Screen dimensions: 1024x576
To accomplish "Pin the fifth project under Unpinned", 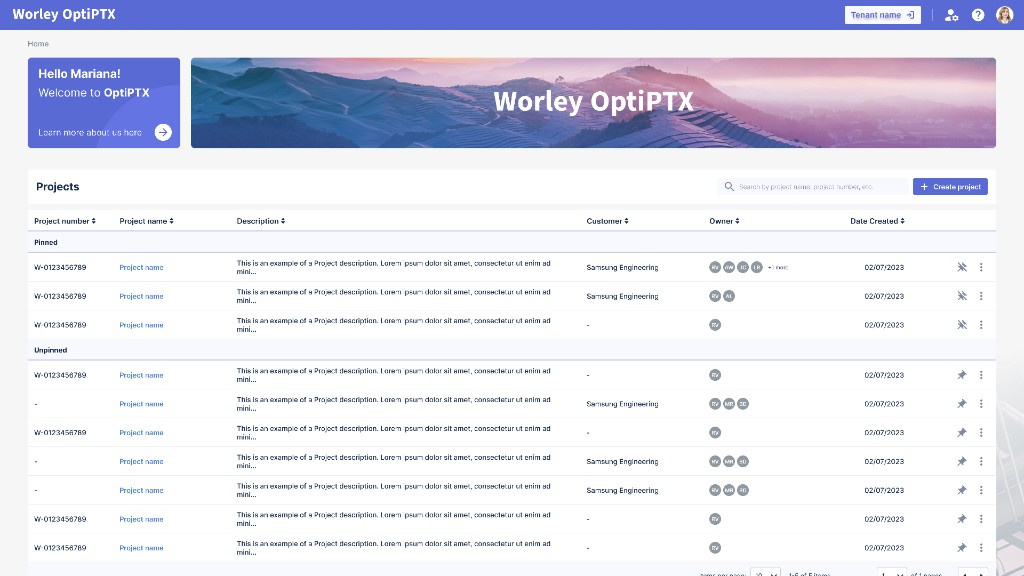I will pos(962,490).
